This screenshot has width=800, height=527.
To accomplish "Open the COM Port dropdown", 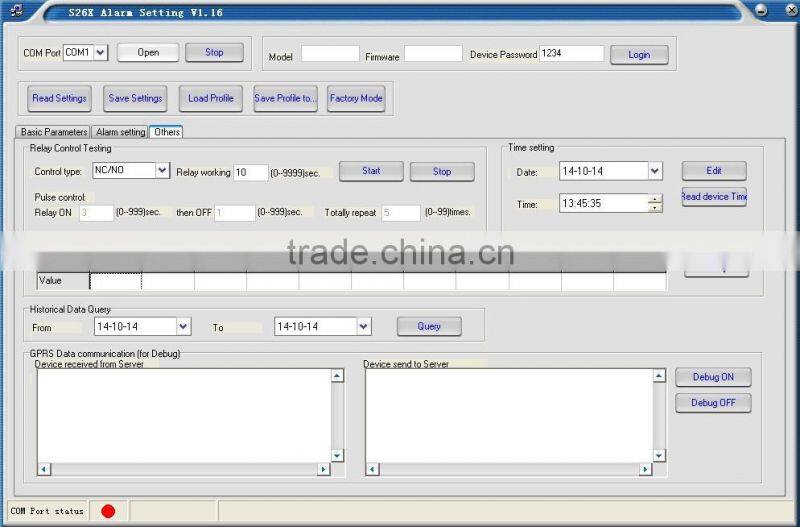I will click(101, 53).
